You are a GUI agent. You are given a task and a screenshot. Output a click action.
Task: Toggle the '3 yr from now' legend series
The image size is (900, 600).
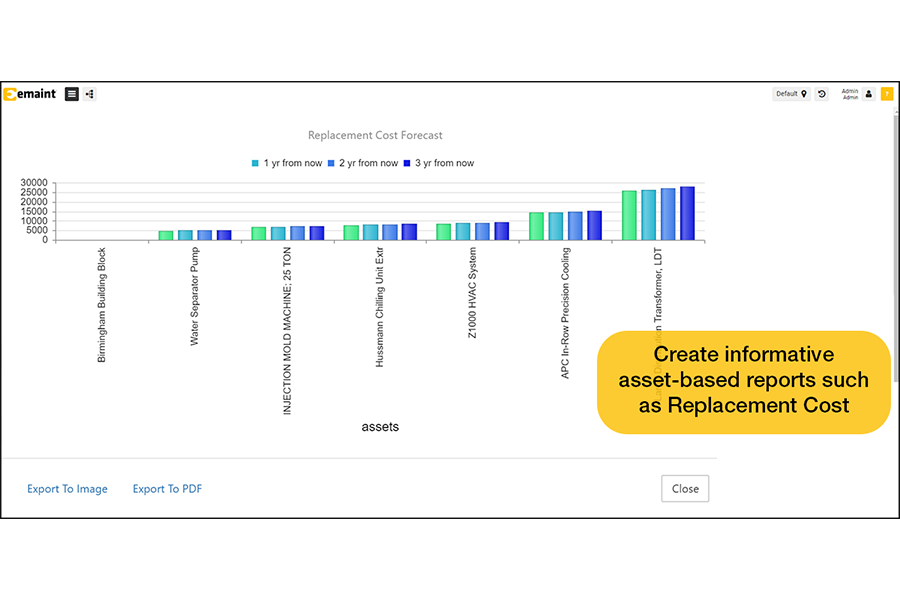[x=439, y=163]
